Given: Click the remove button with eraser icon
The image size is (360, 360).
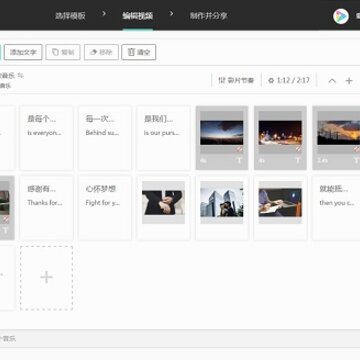Looking at the screenshot, I should 101,52.
